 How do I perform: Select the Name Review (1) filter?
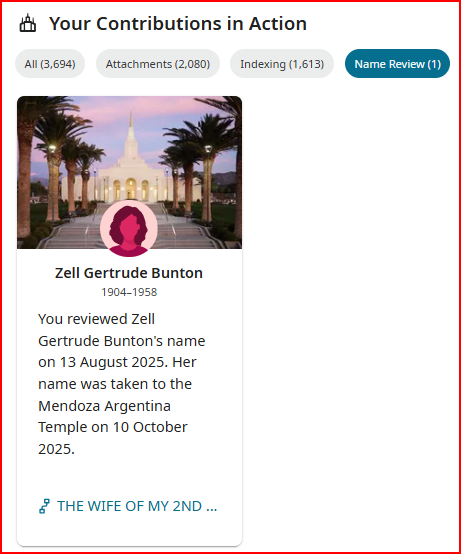(397, 64)
